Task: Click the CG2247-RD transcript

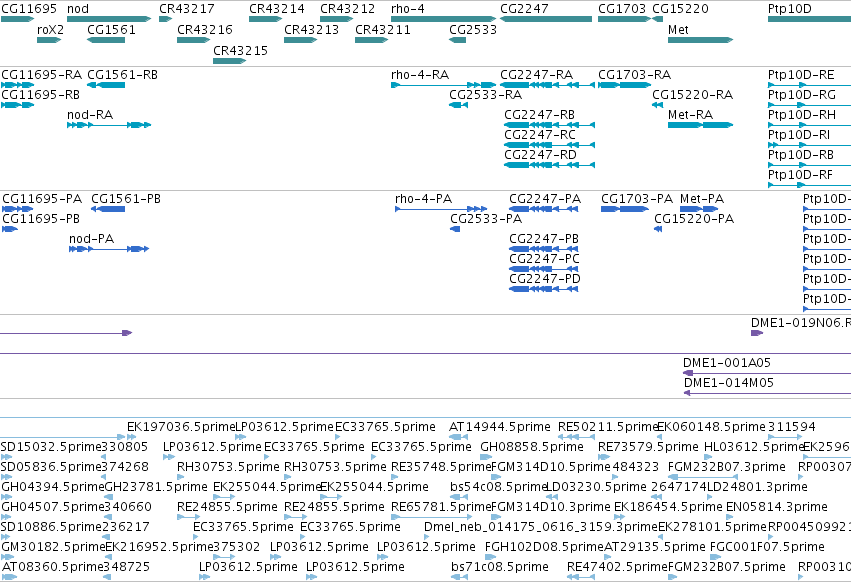Action: tap(549, 165)
